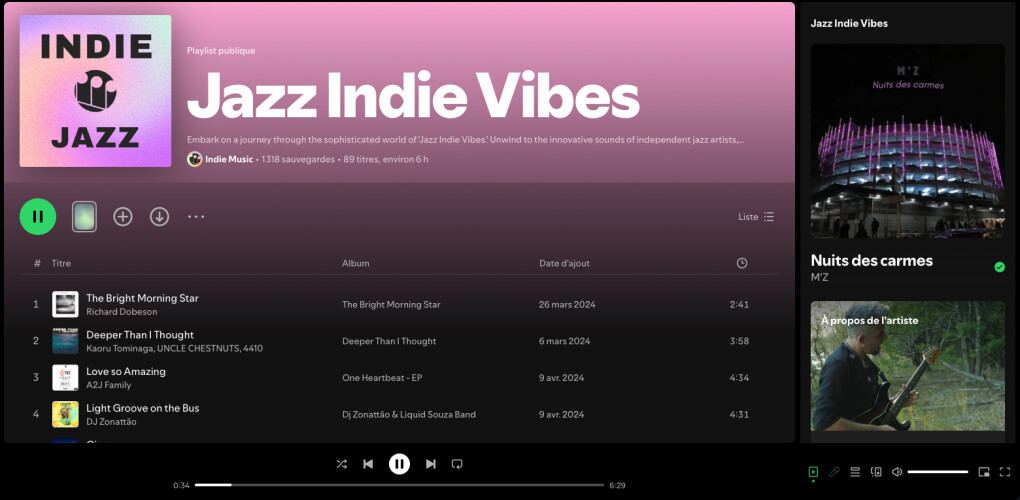Click the 26 mars 2024 date cell
The image size is (1020, 500).
click(x=567, y=304)
